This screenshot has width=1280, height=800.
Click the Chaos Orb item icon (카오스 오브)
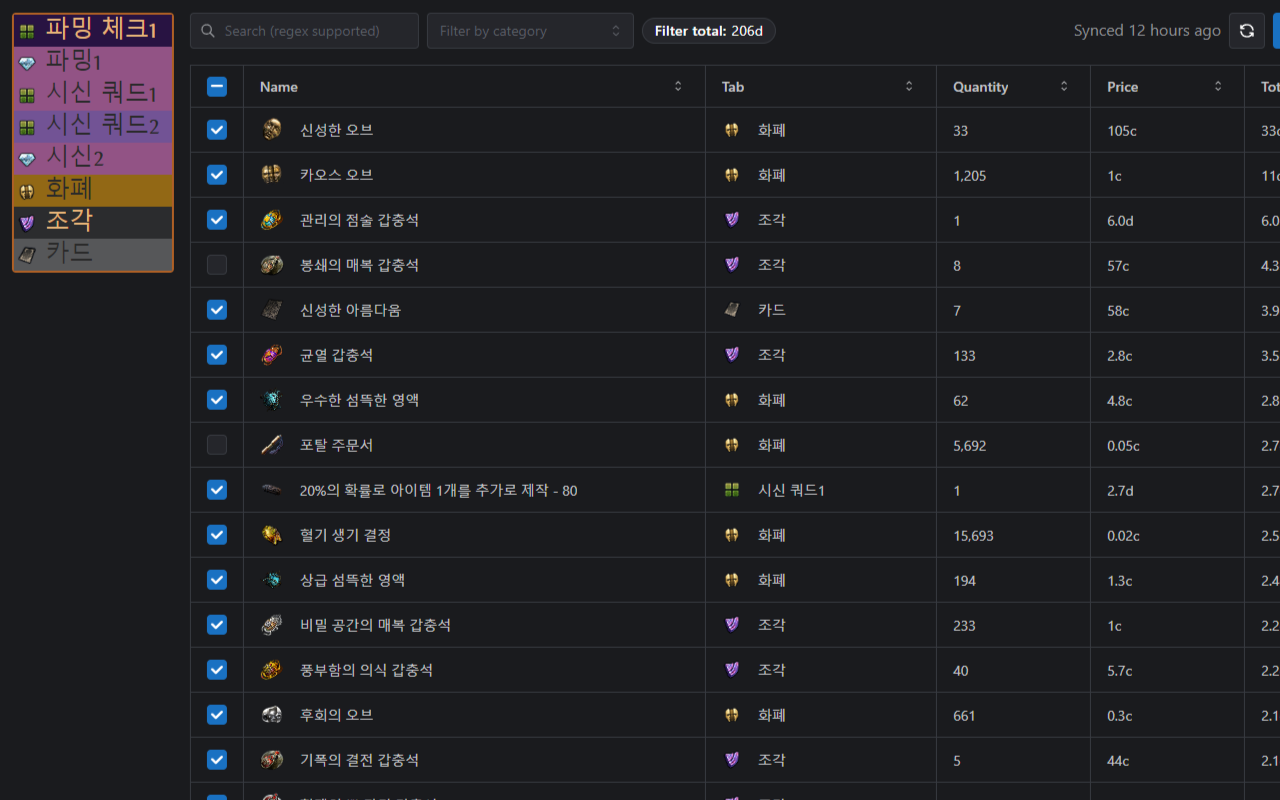tap(272, 175)
